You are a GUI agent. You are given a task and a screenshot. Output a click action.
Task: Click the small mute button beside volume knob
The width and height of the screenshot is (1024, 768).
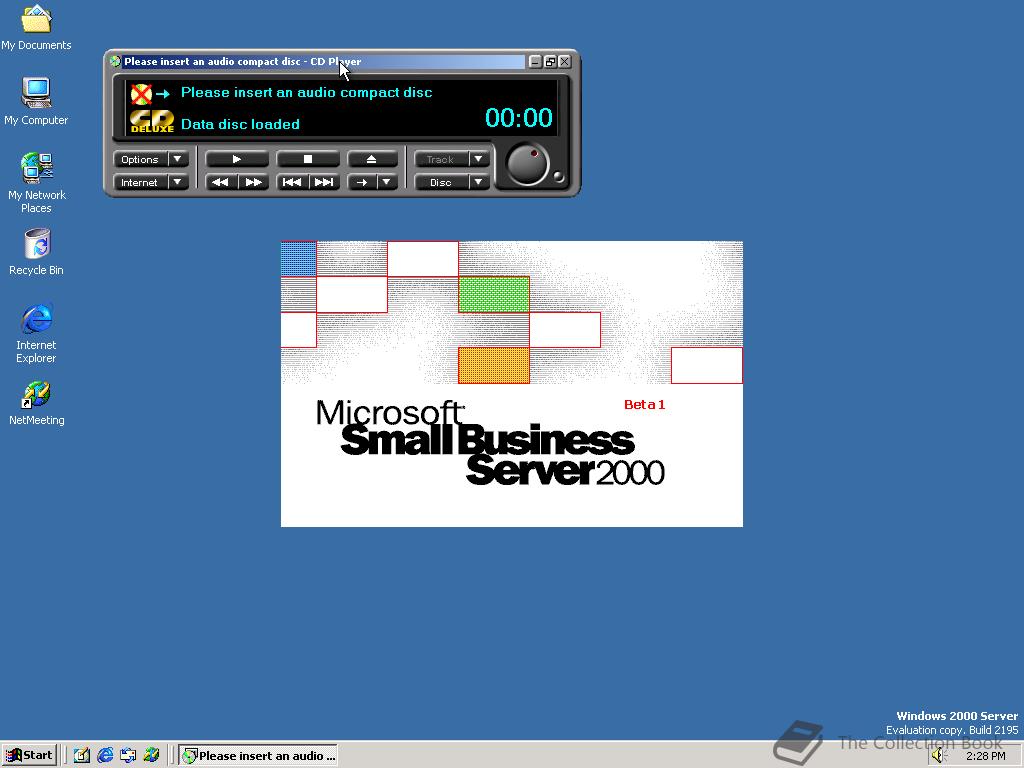[558, 176]
